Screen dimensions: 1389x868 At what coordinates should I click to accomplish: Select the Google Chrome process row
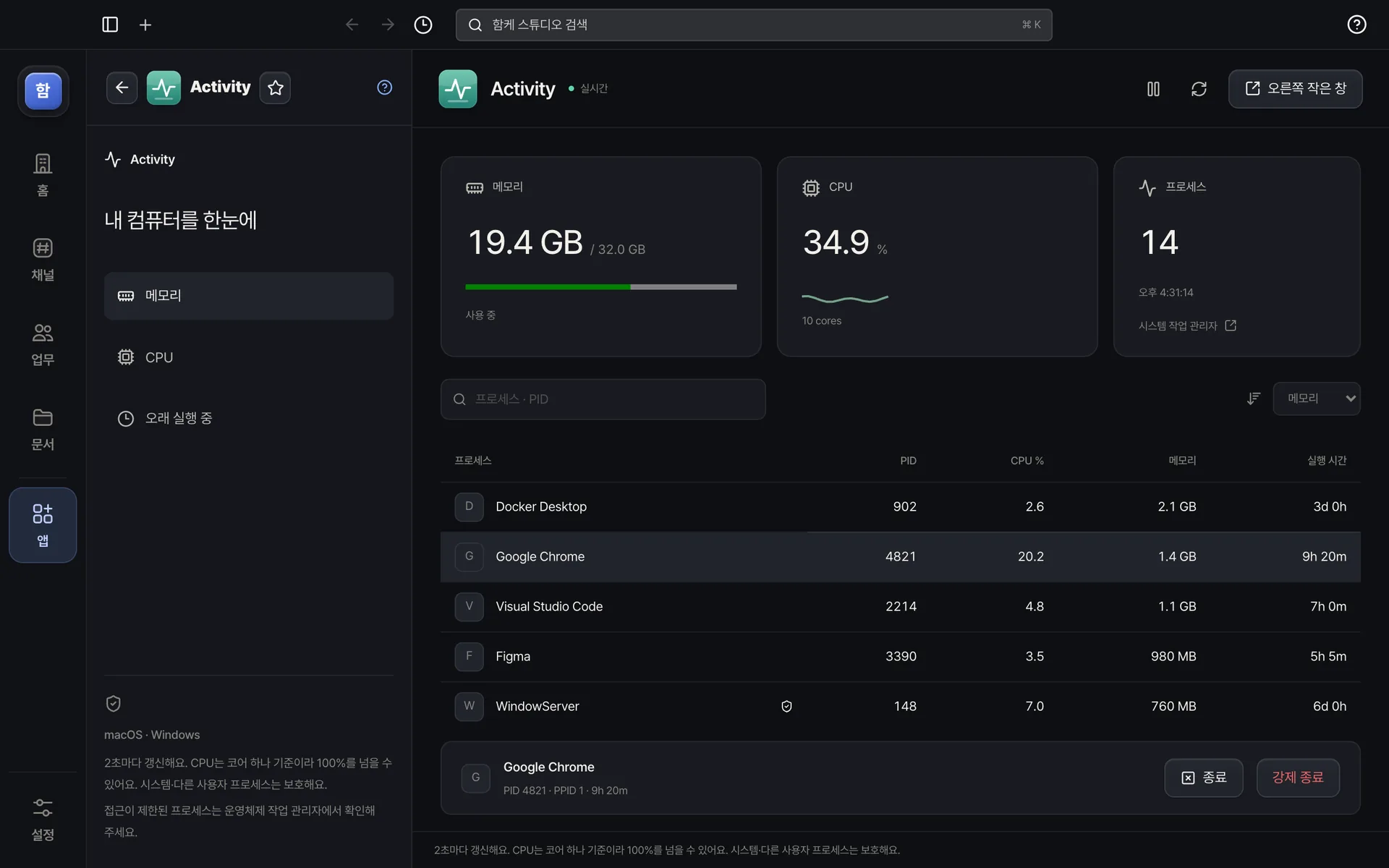click(900, 557)
